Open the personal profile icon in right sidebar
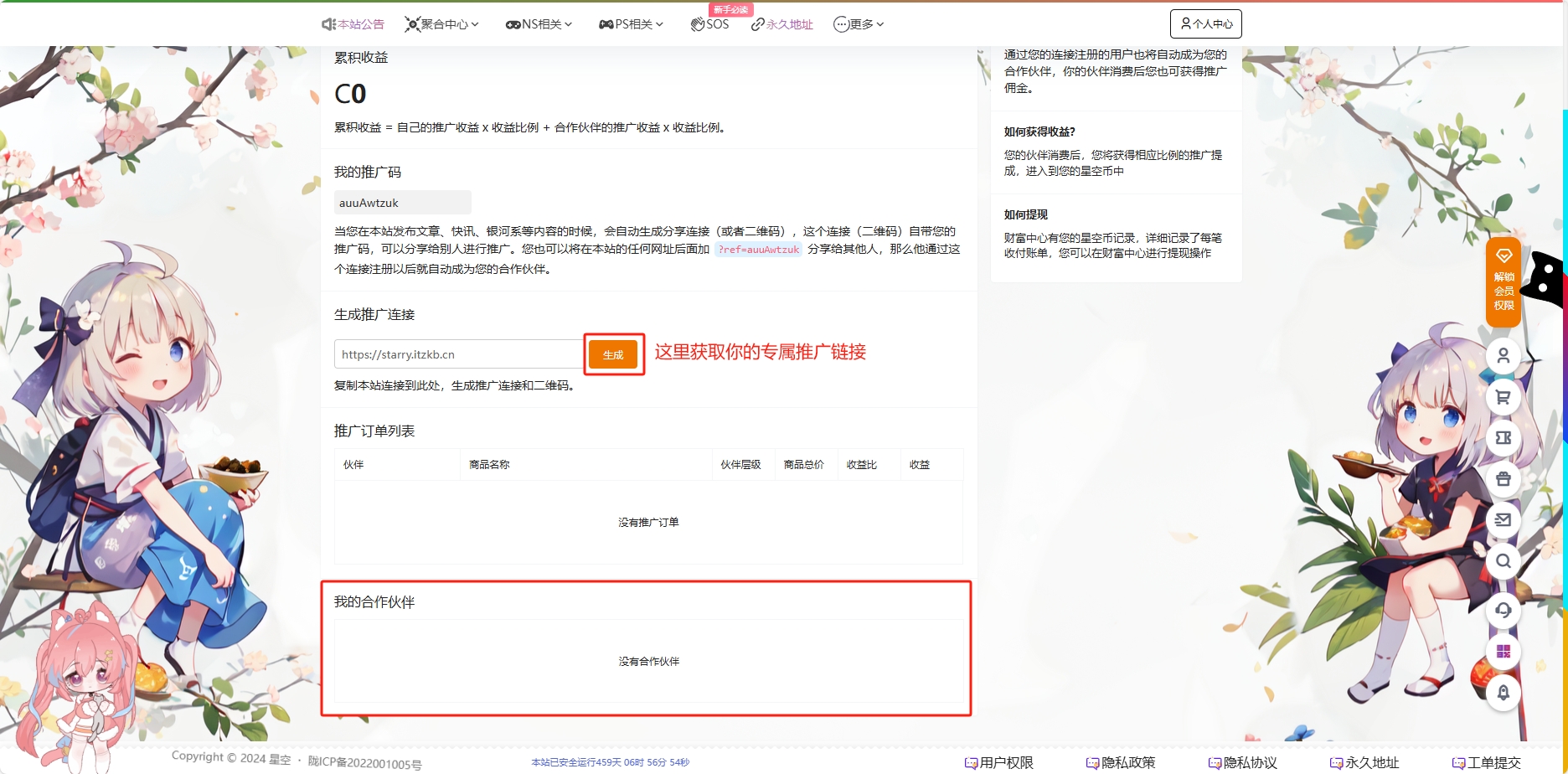Viewport: 1568px width, 774px height. [x=1504, y=355]
